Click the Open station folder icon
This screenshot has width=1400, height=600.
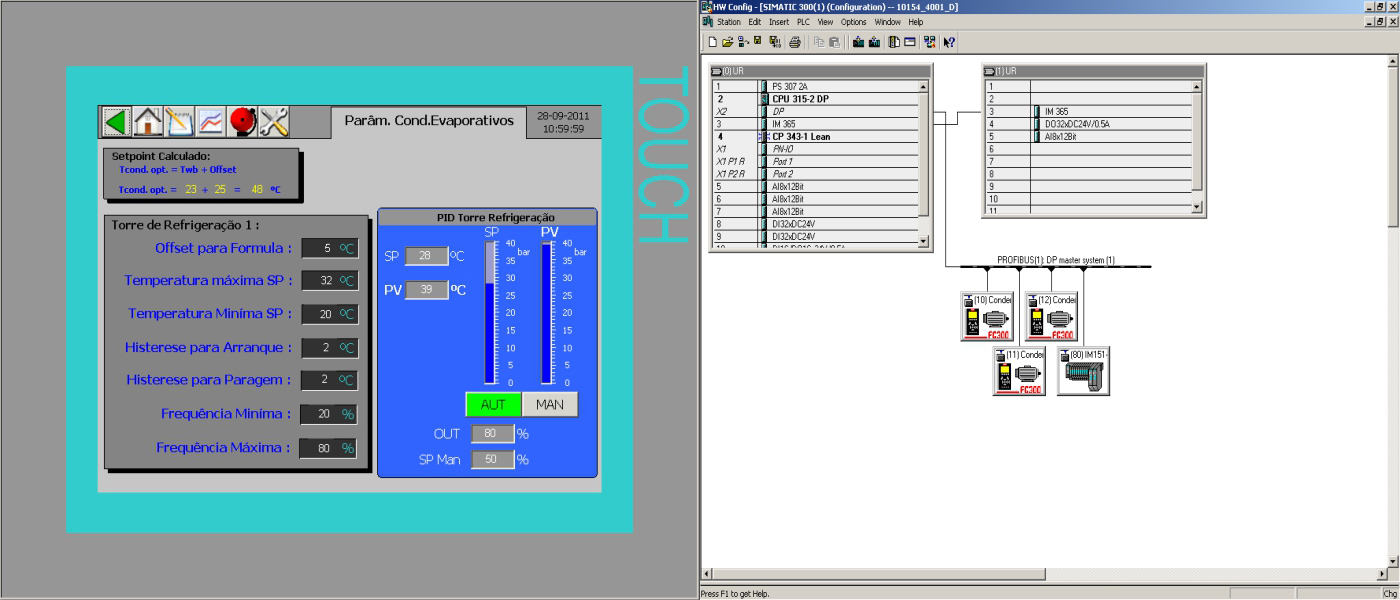point(727,42)
